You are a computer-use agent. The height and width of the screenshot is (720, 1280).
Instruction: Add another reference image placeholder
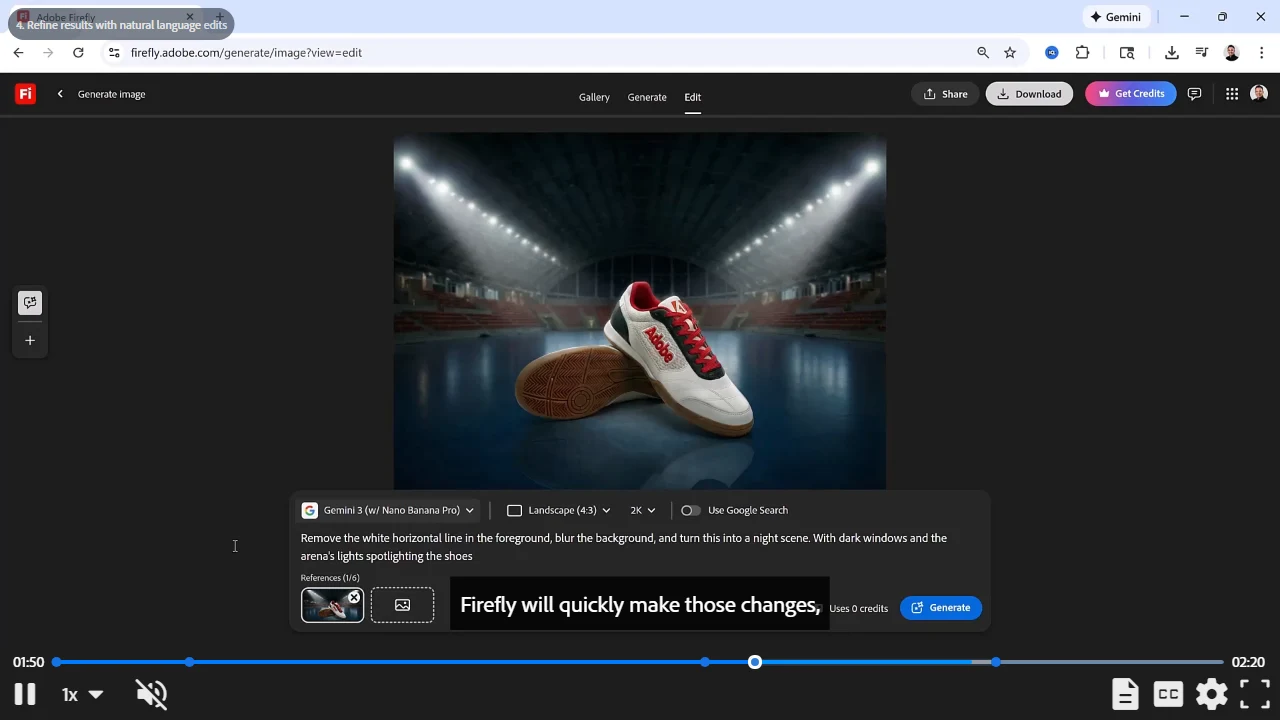[x=402, y=605]
